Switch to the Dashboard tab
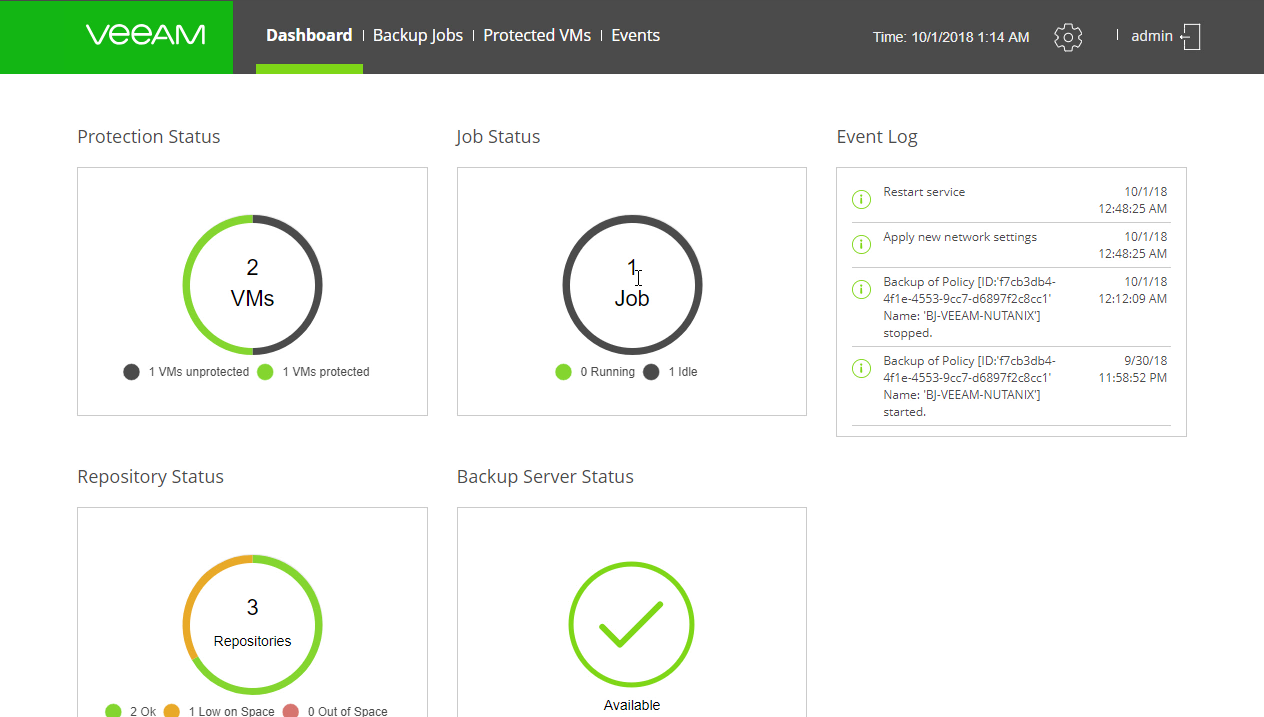1264x717 pixels. (309, 35)
